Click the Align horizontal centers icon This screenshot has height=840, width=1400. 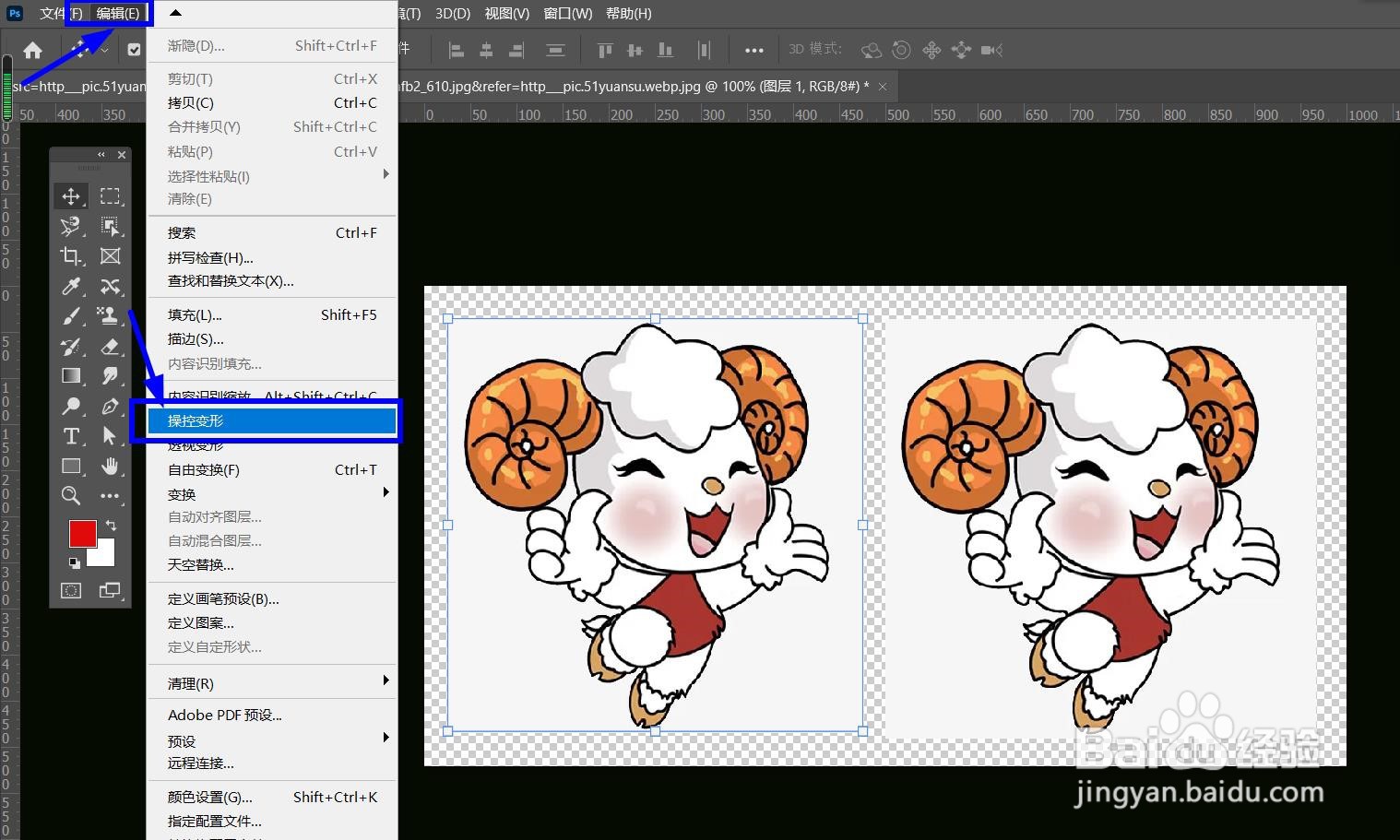pos(486,50)
